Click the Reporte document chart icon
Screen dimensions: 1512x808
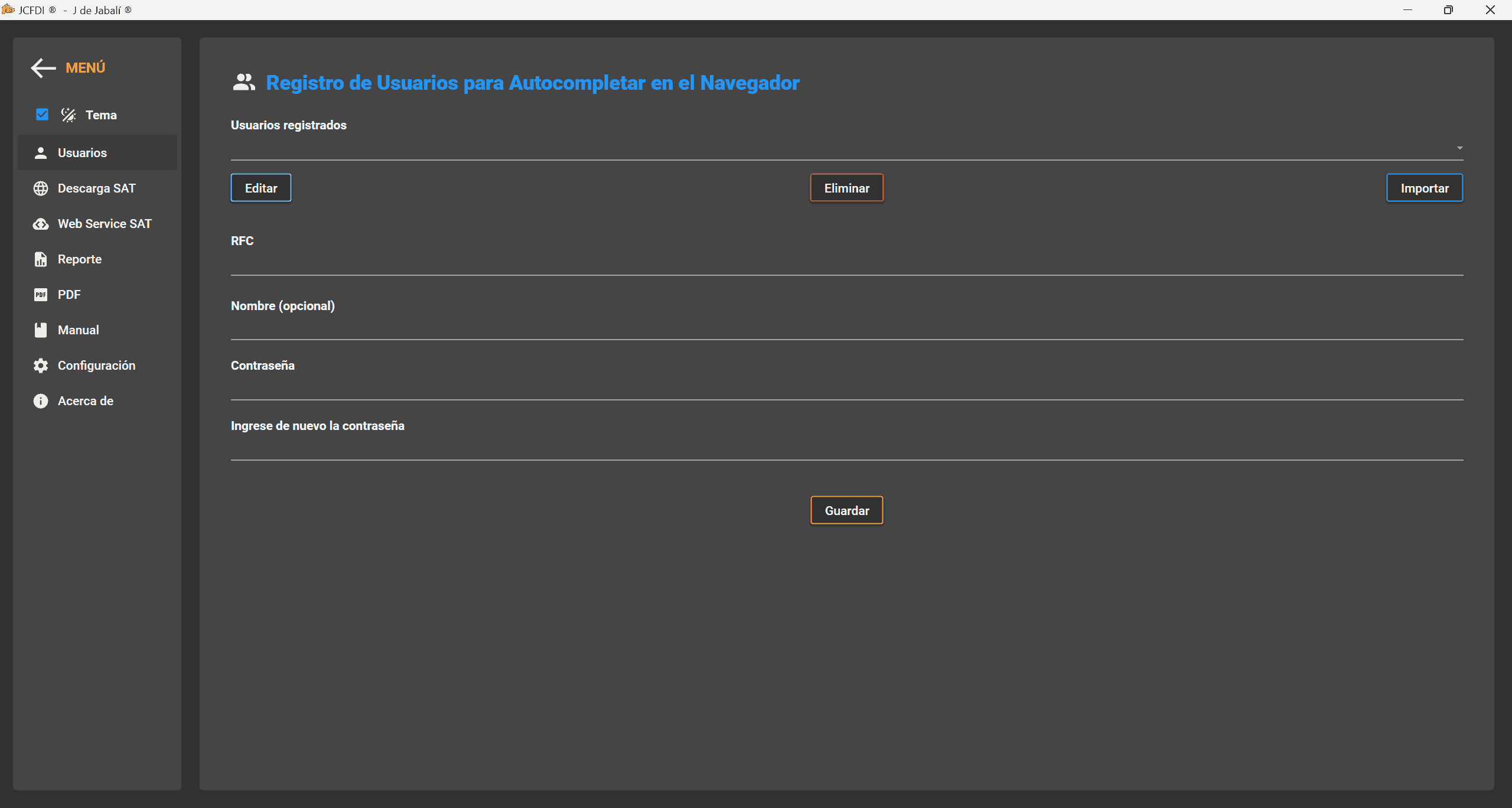pyautogui.click(x=41, y=259)
